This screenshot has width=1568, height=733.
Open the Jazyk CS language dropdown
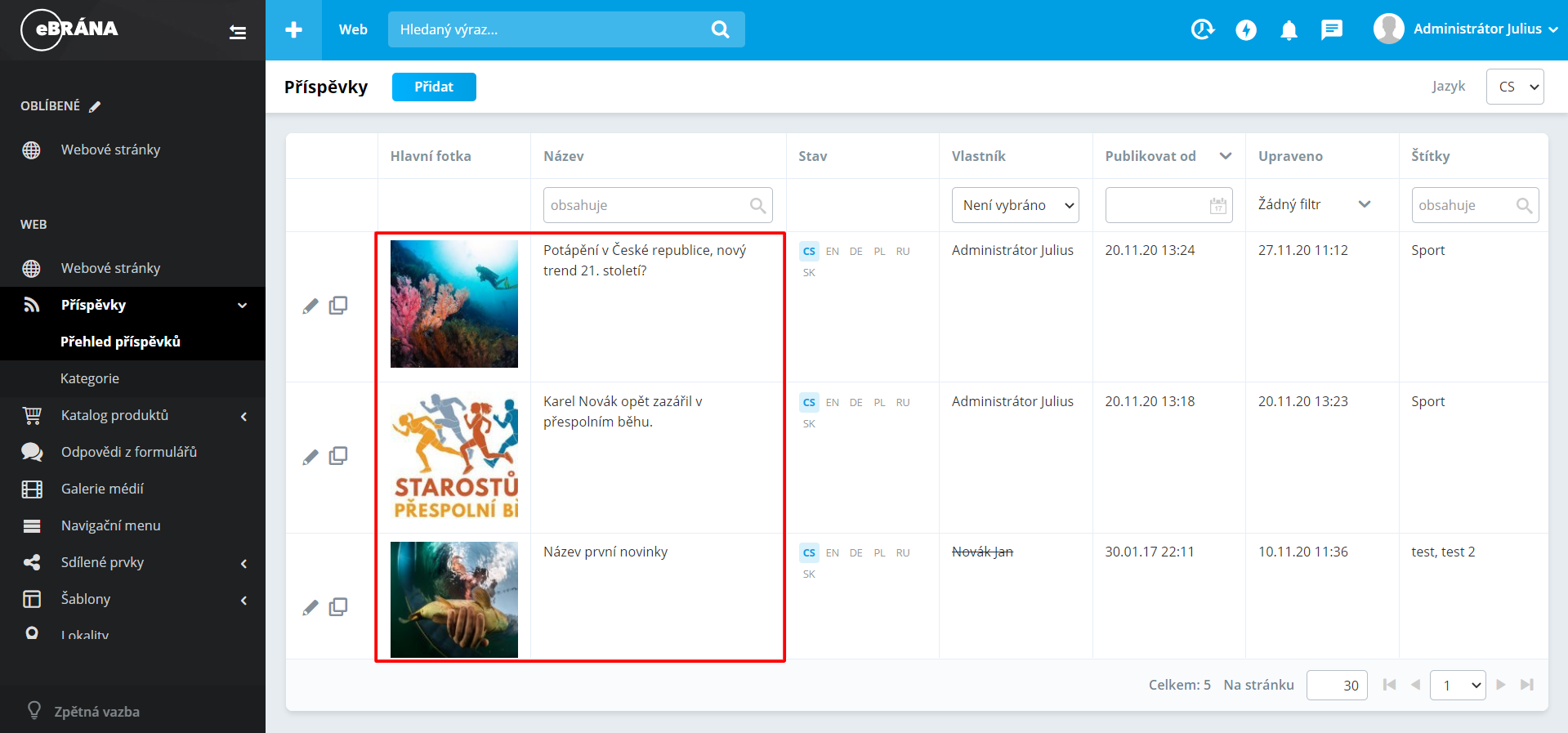(x=1515, y=87)
